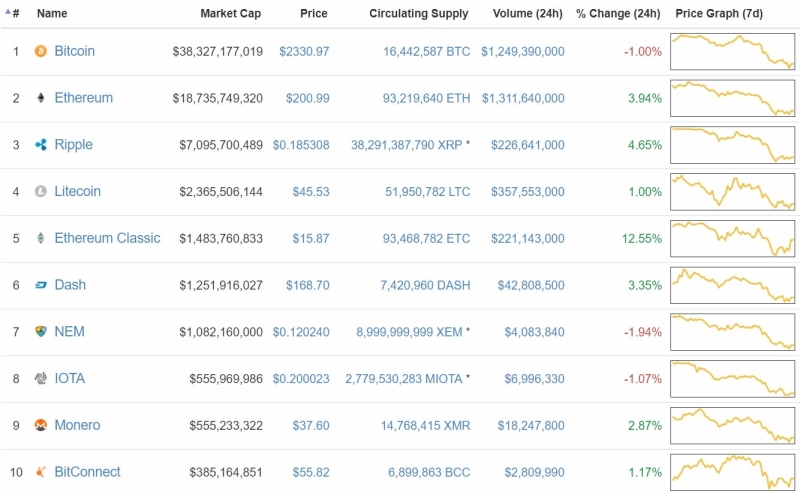
Task: Click Ethereum volume $1,311,640,000
Action: [523, 98]
